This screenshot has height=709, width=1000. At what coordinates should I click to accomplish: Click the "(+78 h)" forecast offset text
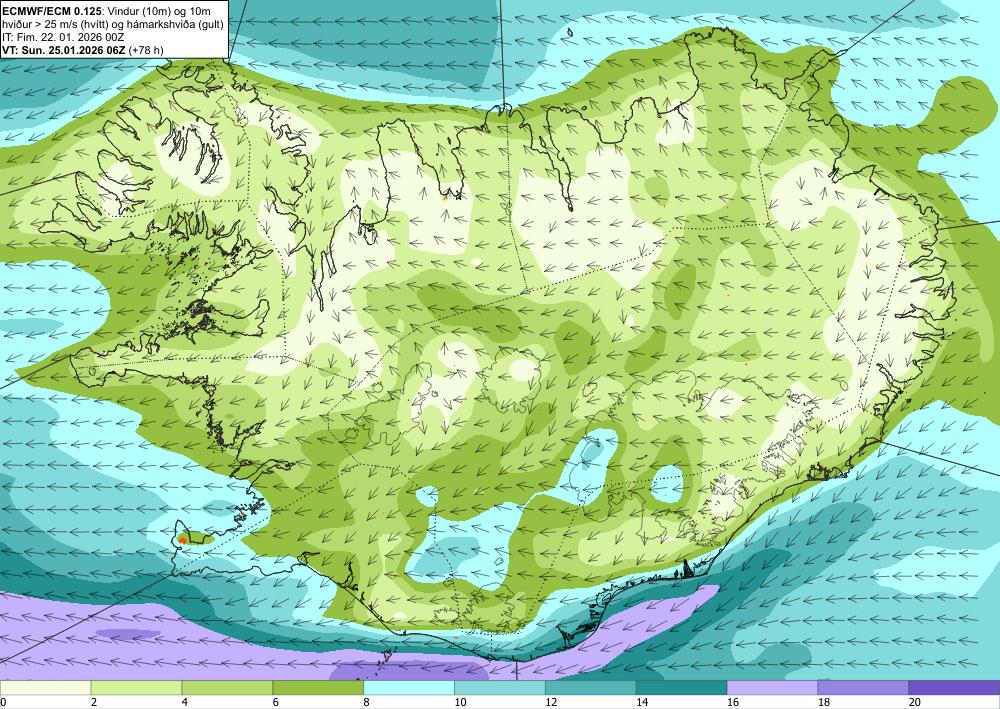tap(146, 50)
